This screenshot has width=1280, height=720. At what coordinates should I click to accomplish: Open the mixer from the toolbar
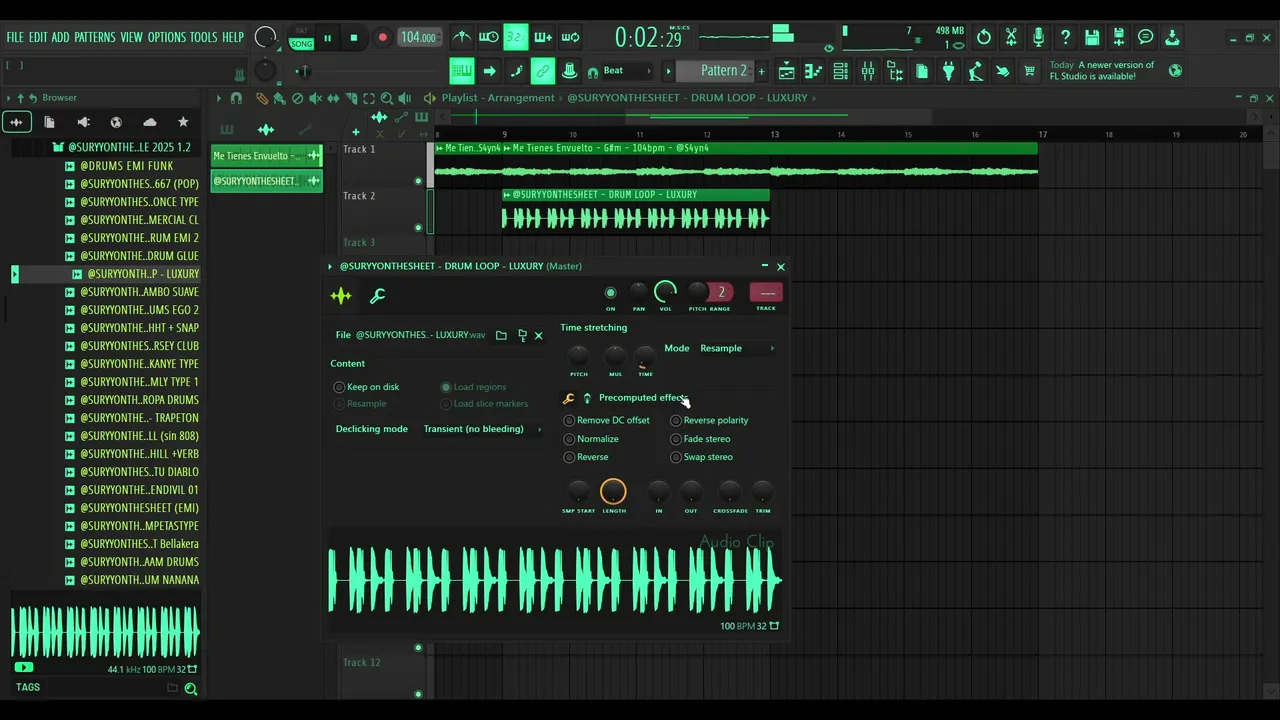tap(868, 71)
